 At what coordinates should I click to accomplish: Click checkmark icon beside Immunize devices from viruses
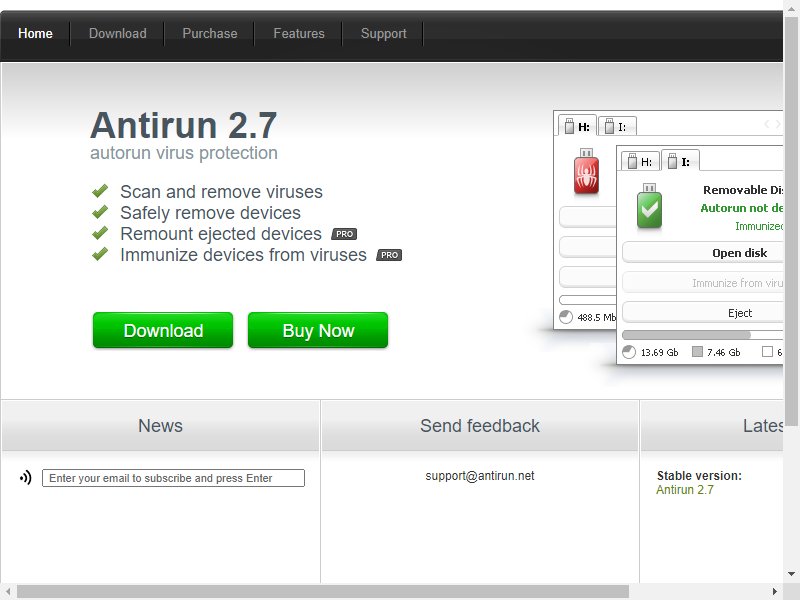[100, 254]
